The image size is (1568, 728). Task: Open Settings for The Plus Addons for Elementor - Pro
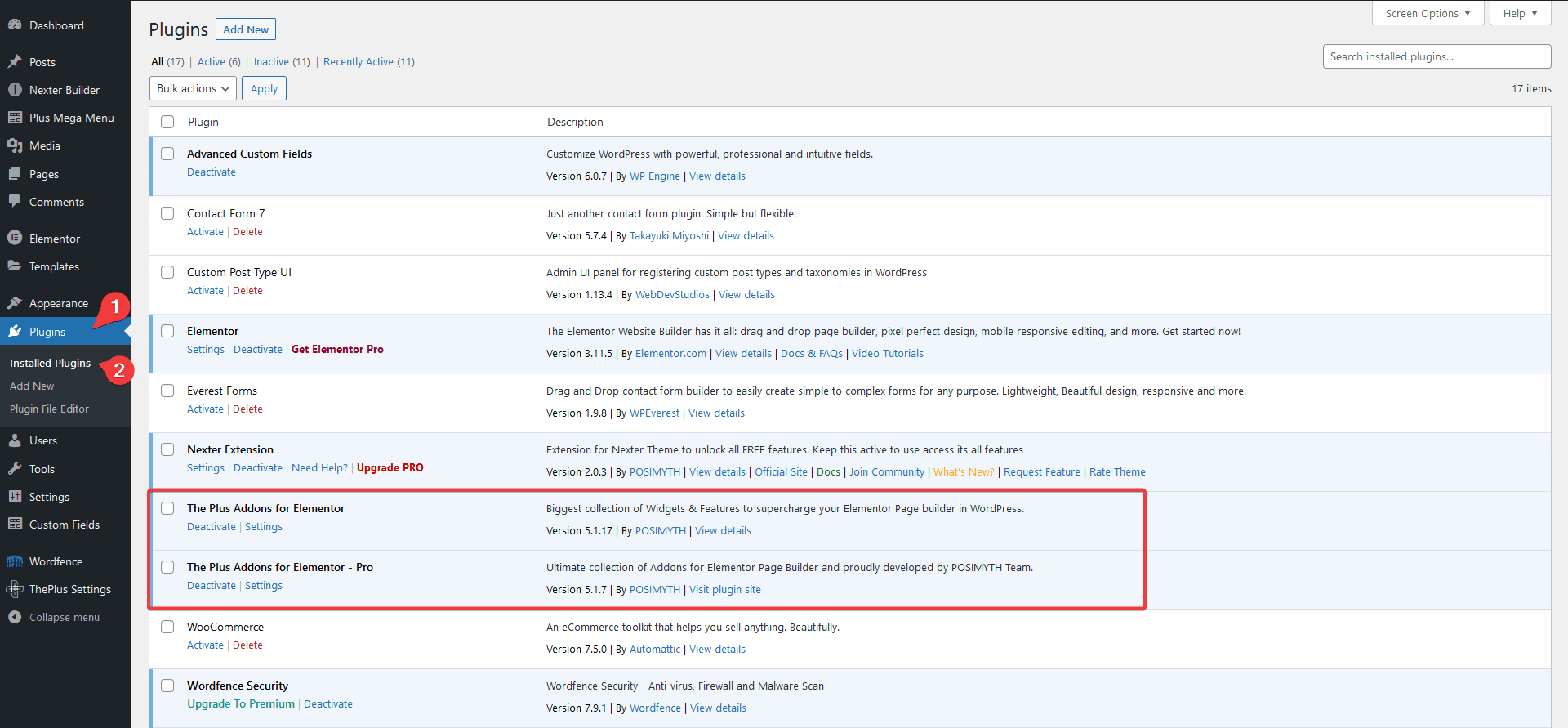(264, 586)
